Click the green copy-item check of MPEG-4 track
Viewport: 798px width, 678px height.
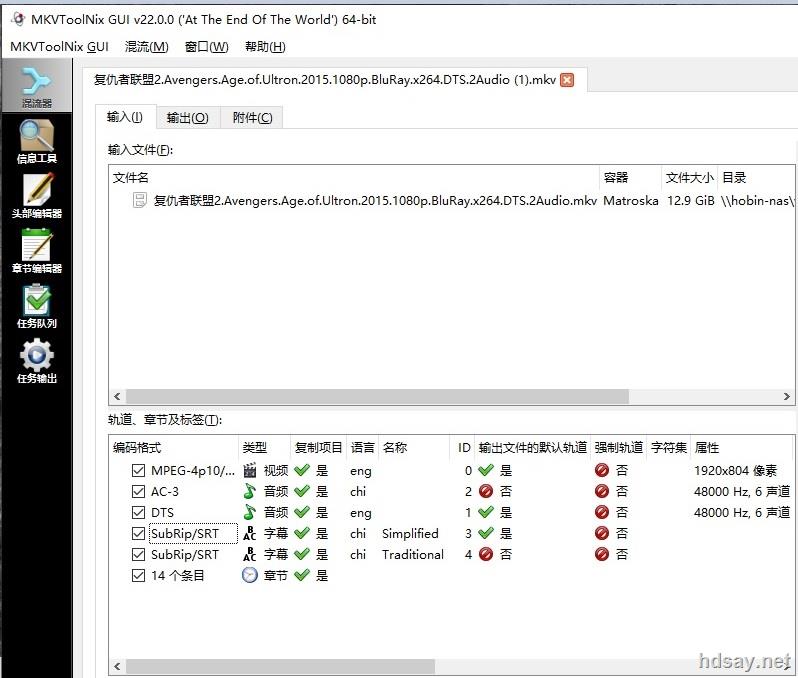click(302, 470)
